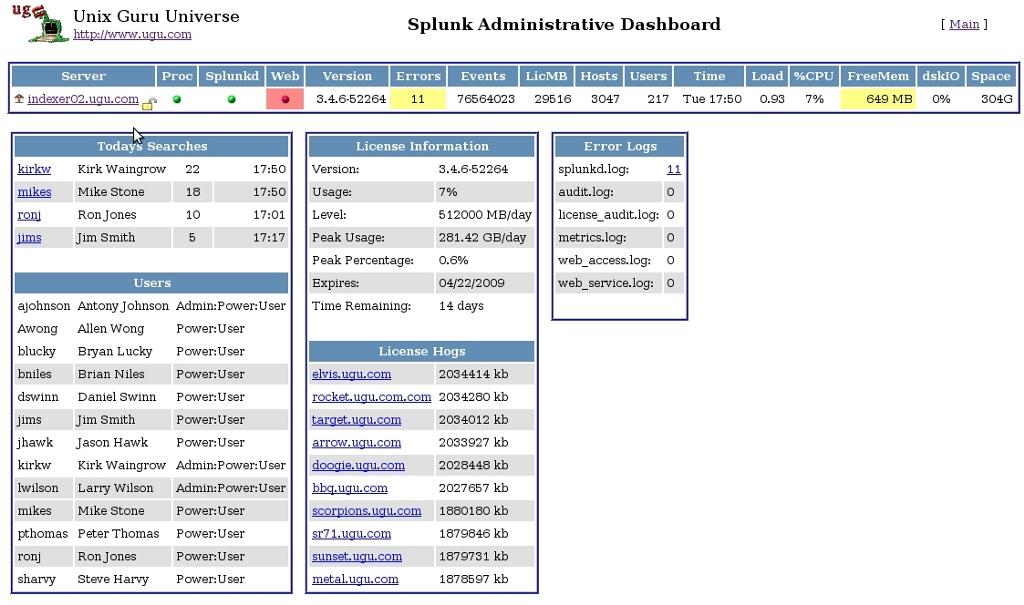Screen dimensions: 1024x605
Task: Click the web_access.log label
Action: [x=605, y=260]
